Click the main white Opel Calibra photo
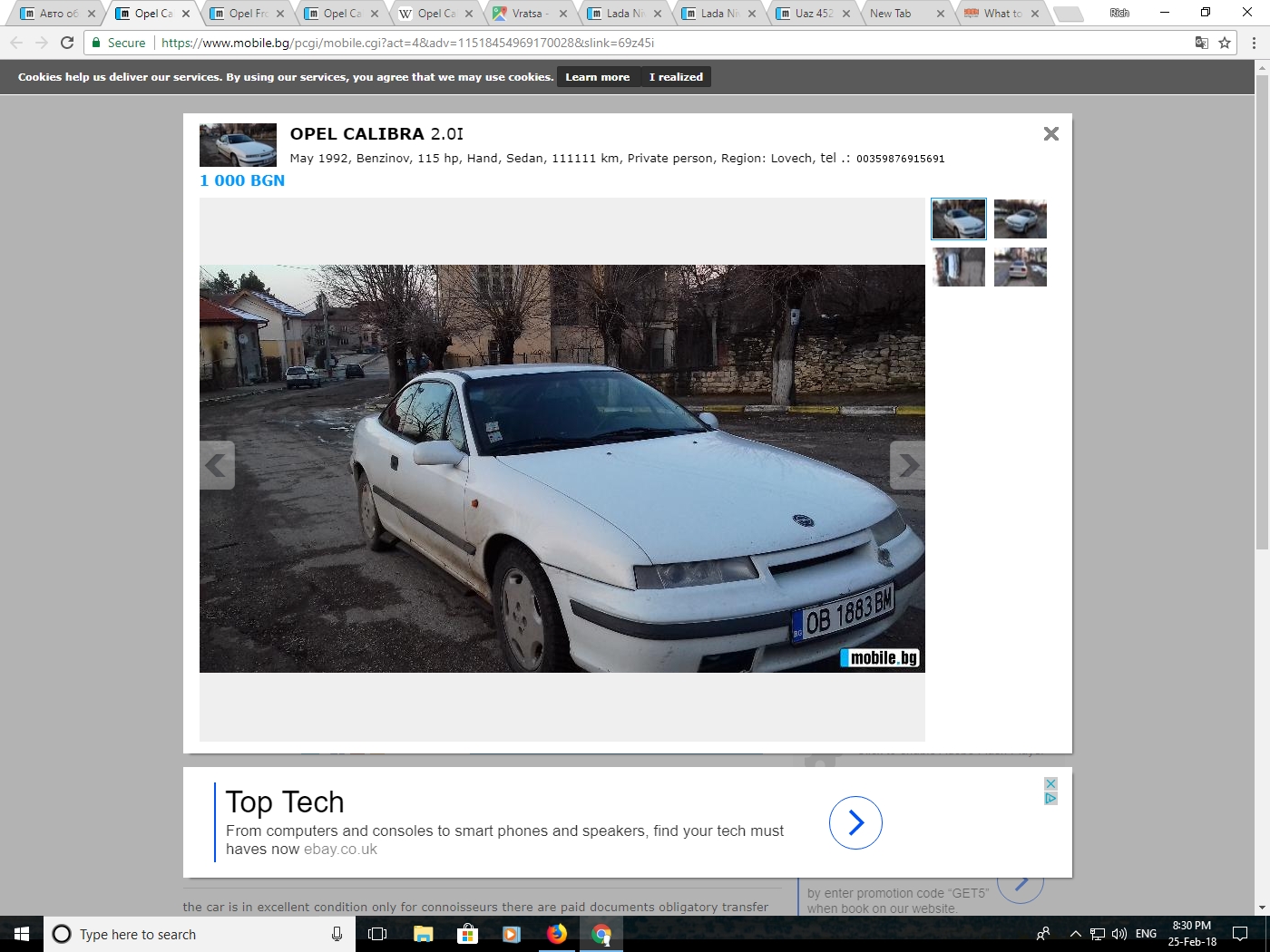Image resolution: width=1270 pixels, height=952 pixels. (x=562, y=469)
